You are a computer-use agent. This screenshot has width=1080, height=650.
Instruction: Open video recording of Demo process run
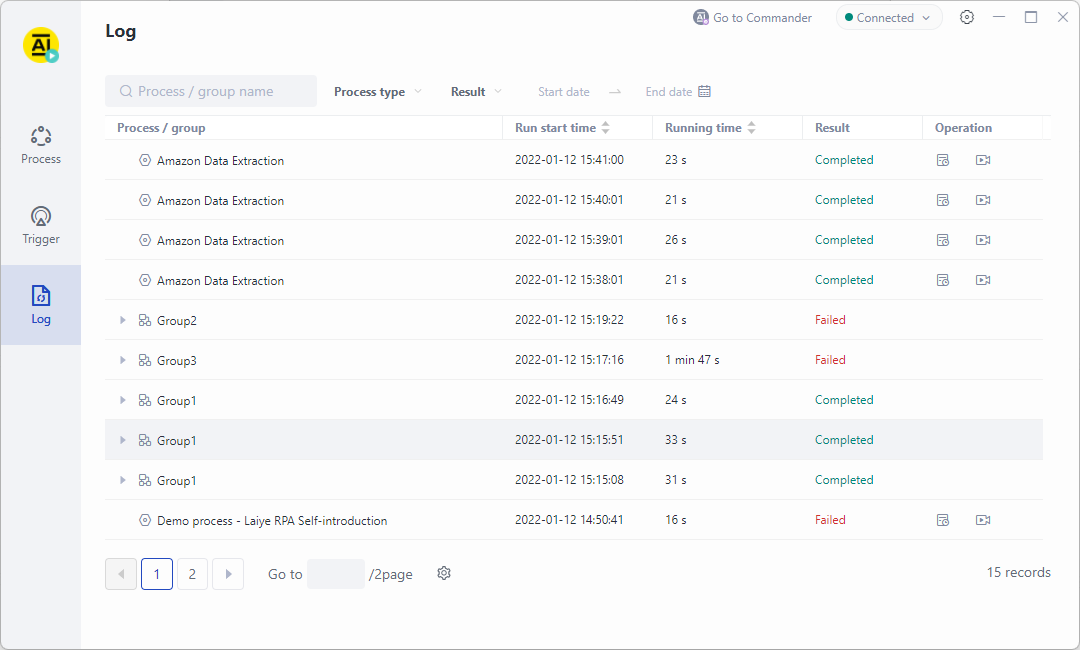click(x=983, y=520)
